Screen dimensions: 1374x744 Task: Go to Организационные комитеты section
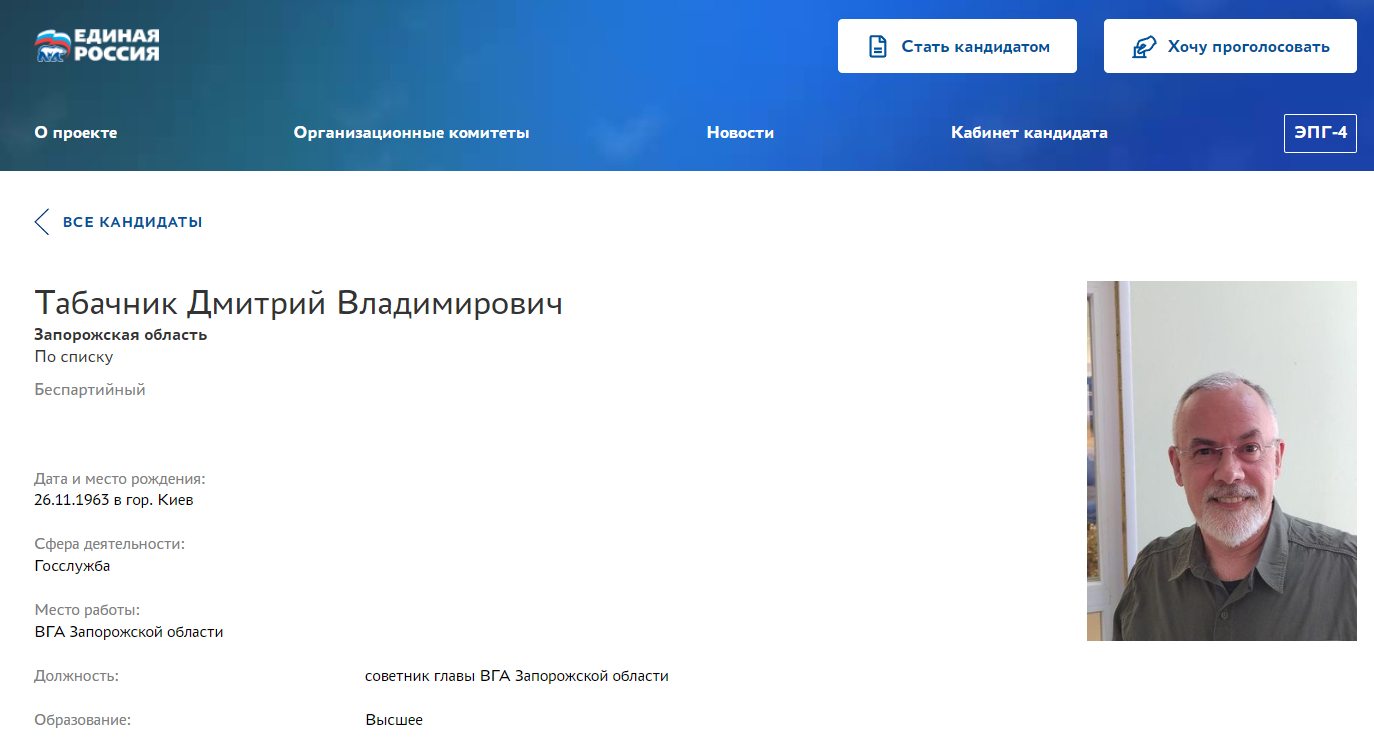click(411, 133)
